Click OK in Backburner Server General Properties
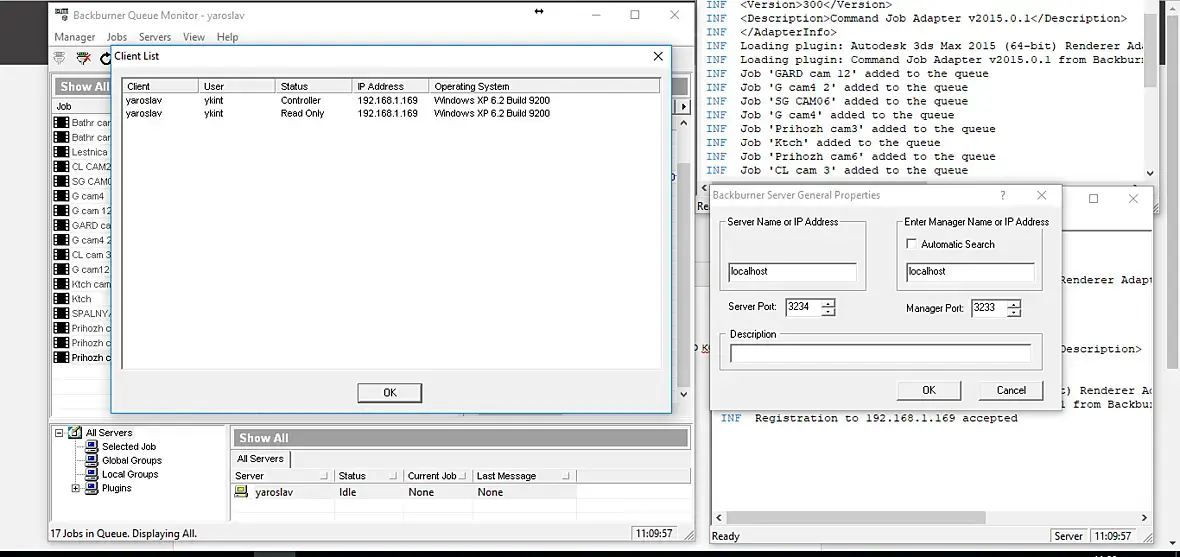The width and height of the screenshot is (1180, 557). coord(929,390)
